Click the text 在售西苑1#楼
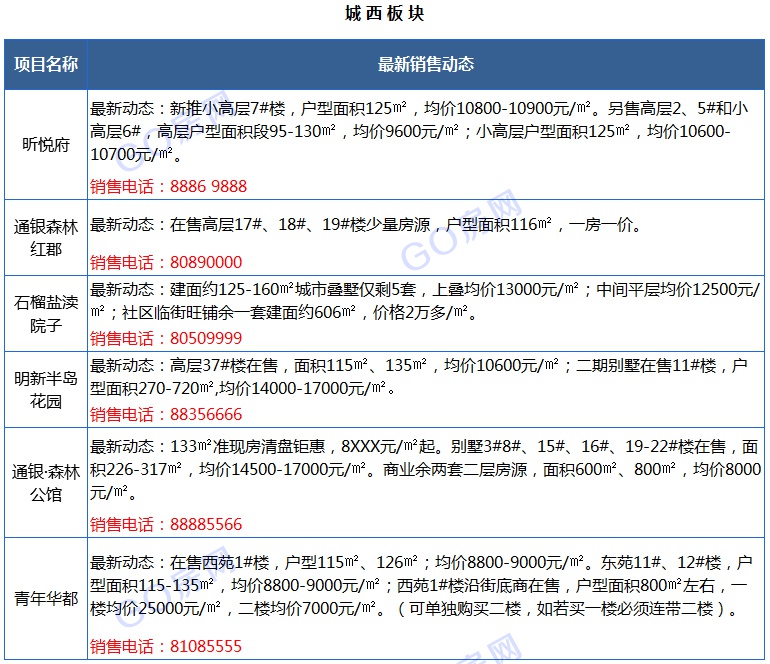Screen dimensions: 770x664 [220, 562]
